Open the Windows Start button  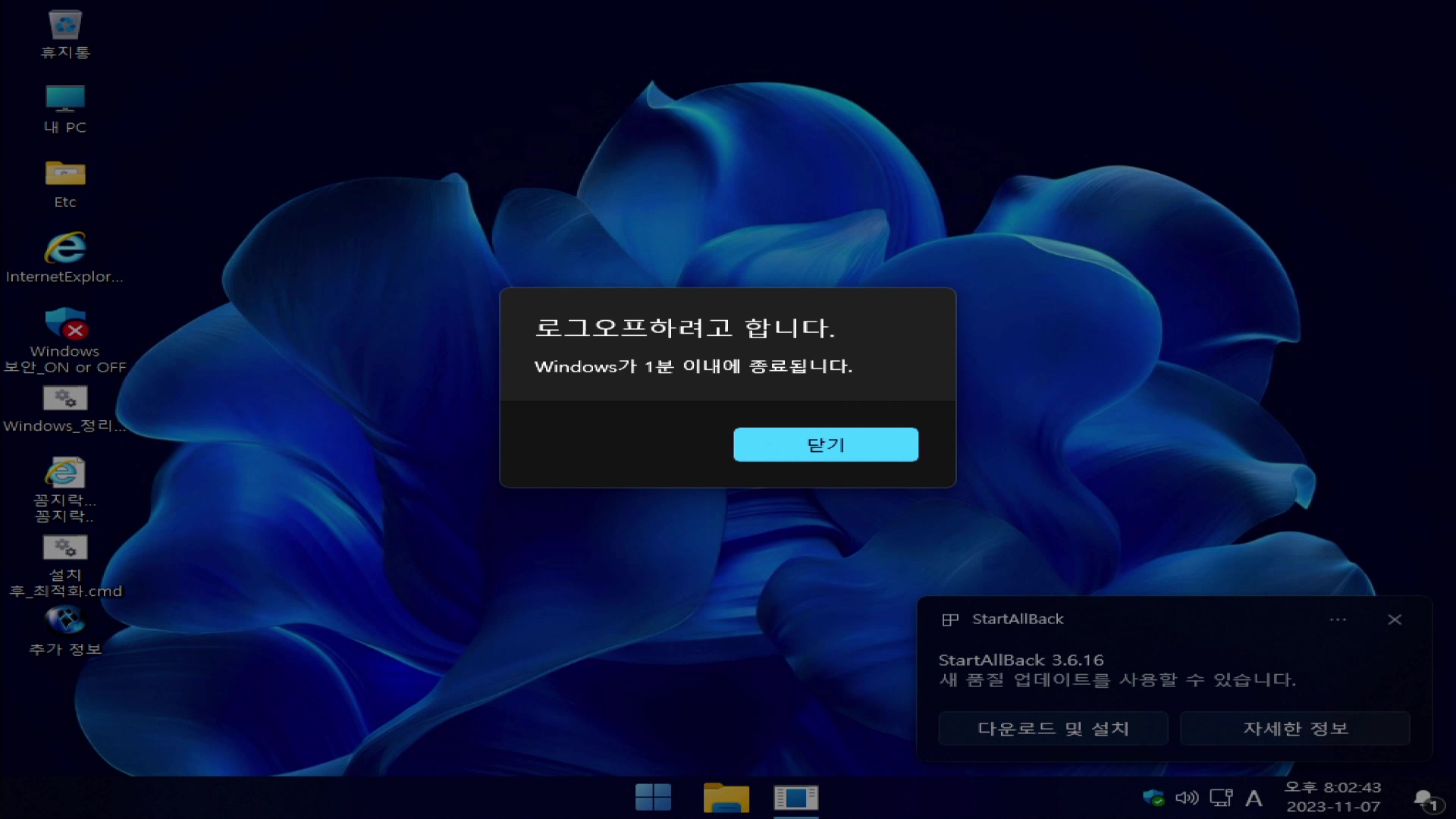653,798
